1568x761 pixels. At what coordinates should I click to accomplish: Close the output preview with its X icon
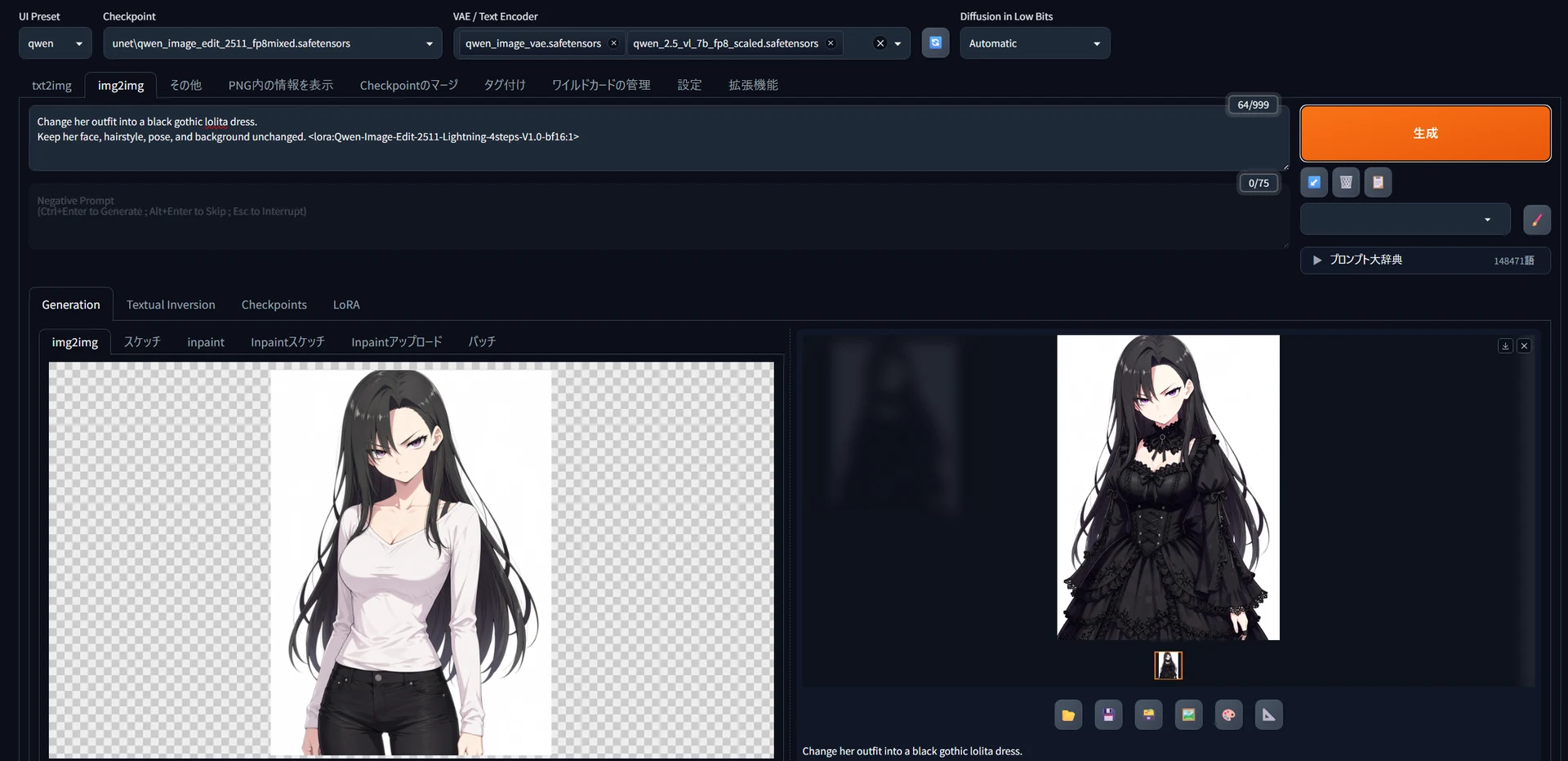[1524, 346]
